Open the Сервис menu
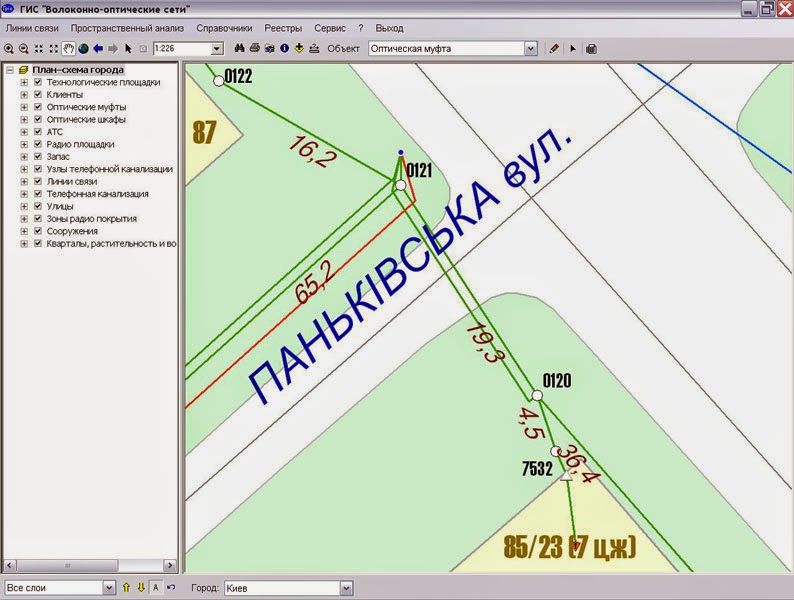This screenshot has width=794, height=600. [x=330, y=28]
